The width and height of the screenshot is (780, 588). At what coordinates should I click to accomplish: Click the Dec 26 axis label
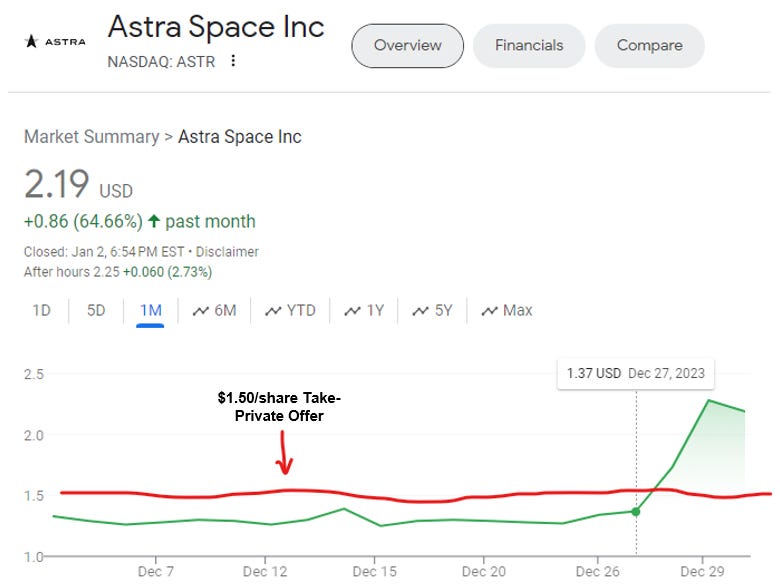pos(597,571)
